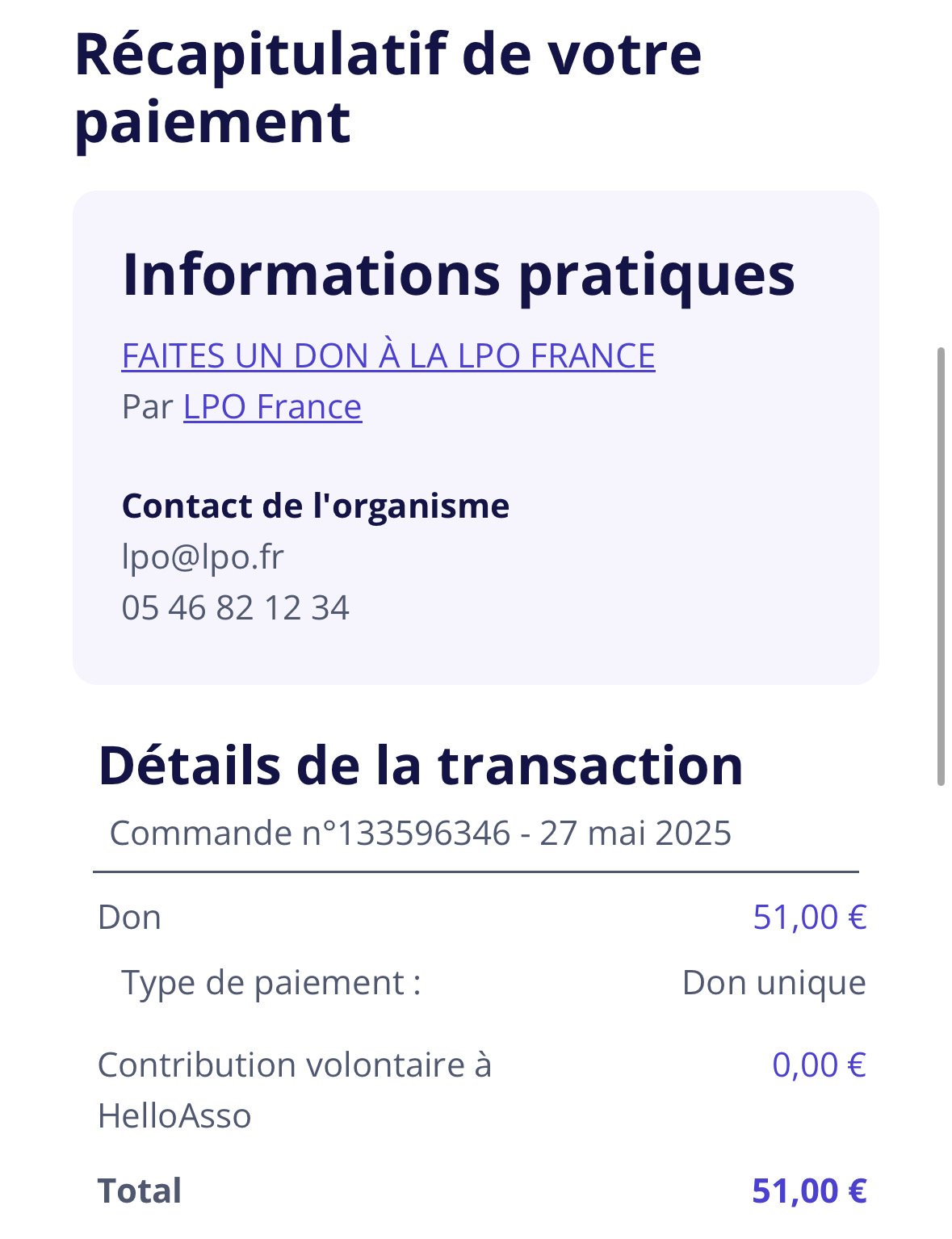Image resolution: width=952 pixels, height=1239 pixels.
Task: Click the Contact de l'organisme label
Action: pyautogui.click(x=315, y=506)
